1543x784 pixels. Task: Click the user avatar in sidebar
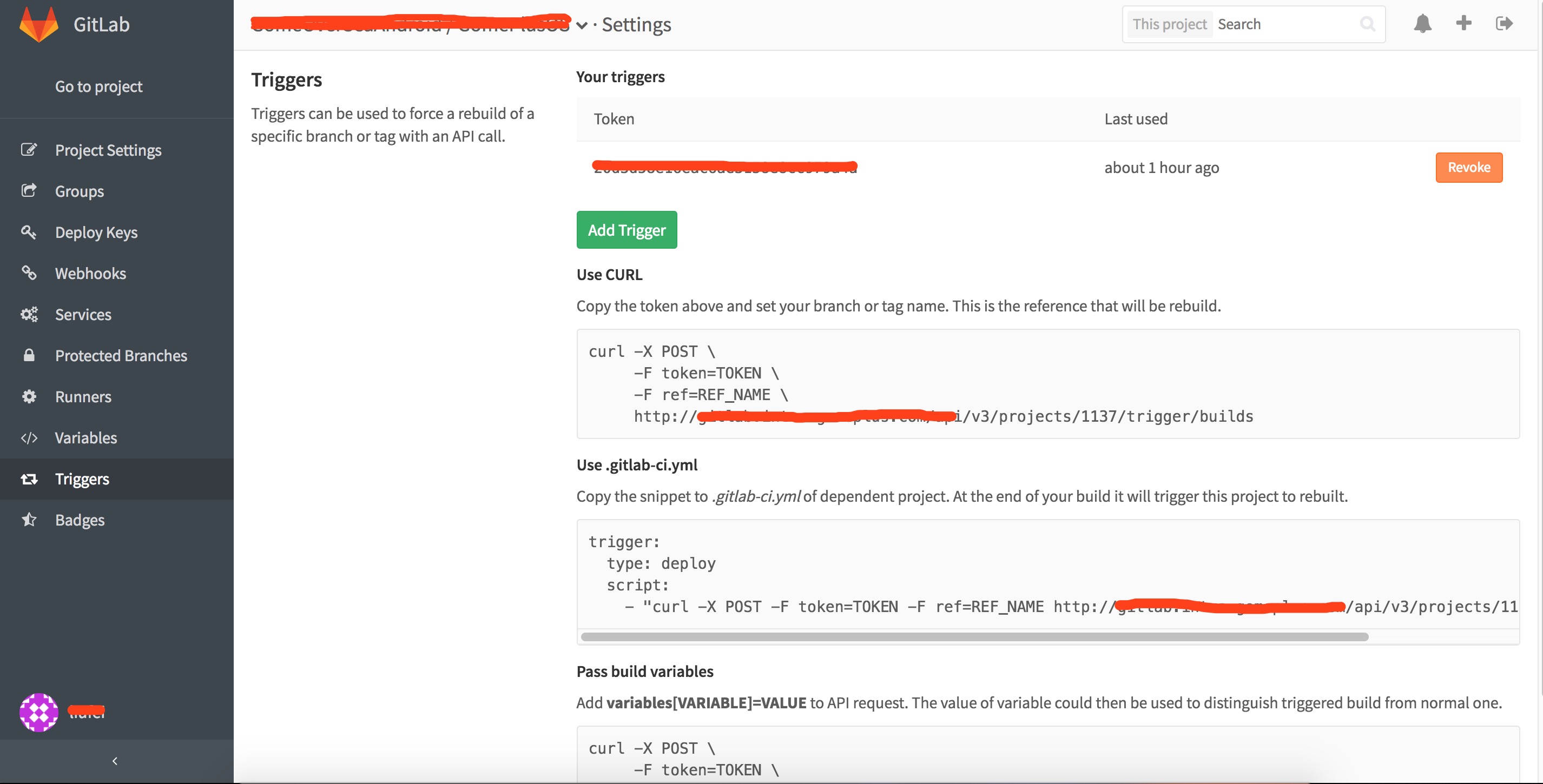point(39,712)
